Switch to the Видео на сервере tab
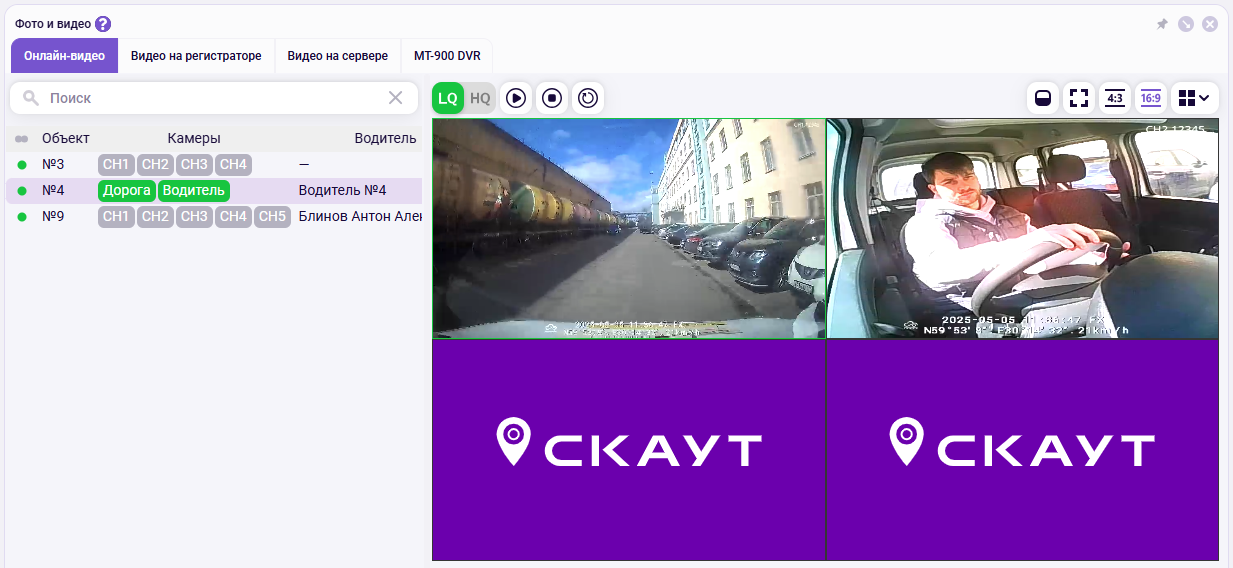The height and width of the screenshot is (568, 1233). 337,56
